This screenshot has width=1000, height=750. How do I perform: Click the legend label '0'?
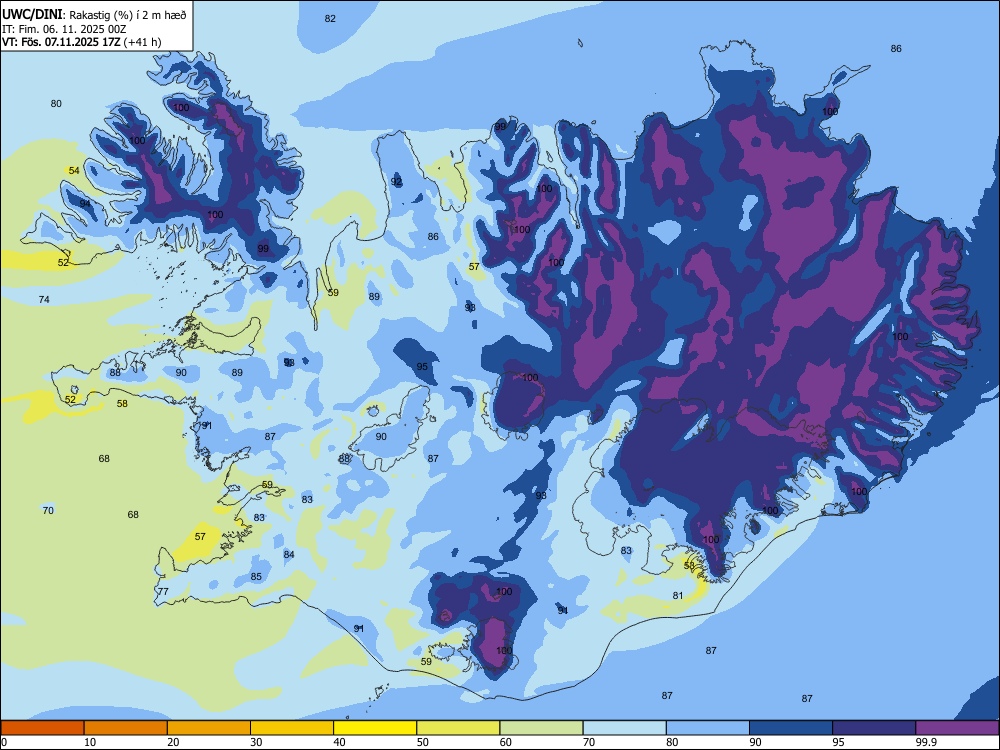(4, 742)
